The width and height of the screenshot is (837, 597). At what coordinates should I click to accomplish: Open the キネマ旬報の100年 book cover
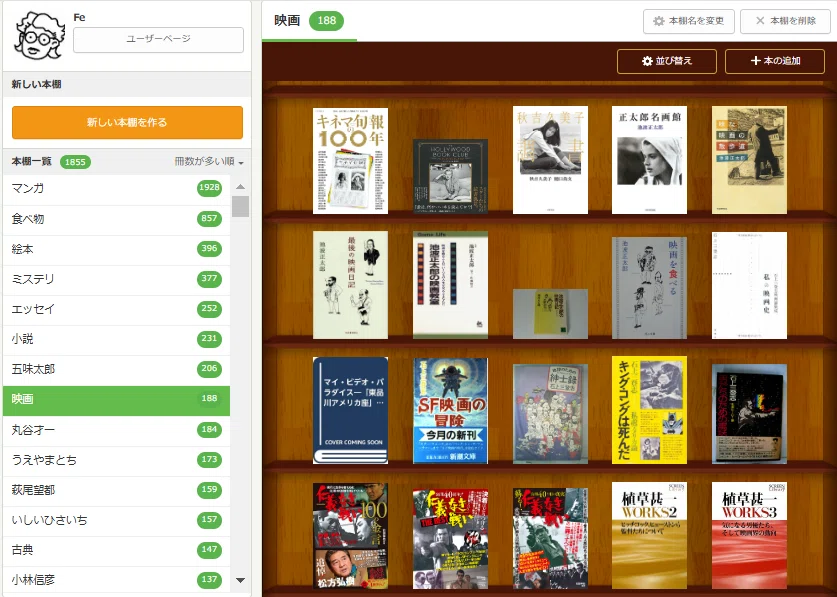tap(350, 161)
